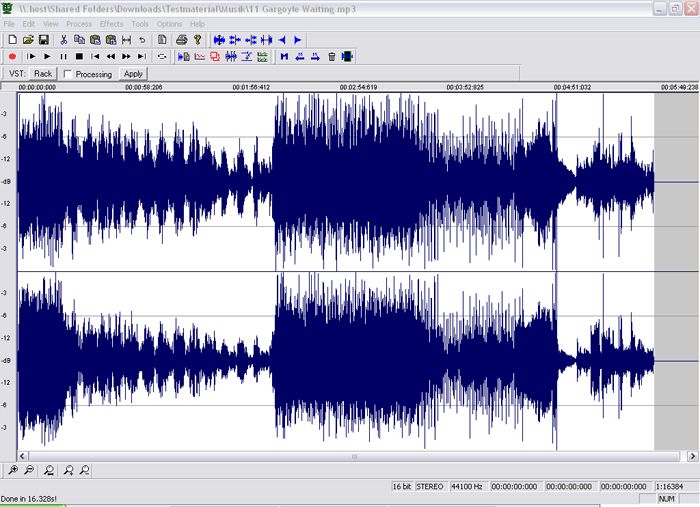This screenshot has width=700, height=507.
Task: Apply the VST effects with Apply
Action: 133,74
